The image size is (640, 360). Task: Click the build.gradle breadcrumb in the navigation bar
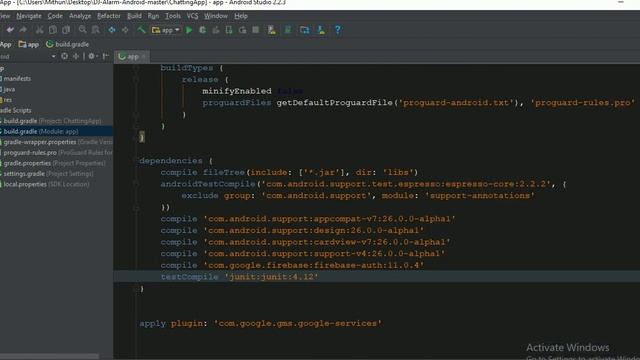[x=68, y=44]
